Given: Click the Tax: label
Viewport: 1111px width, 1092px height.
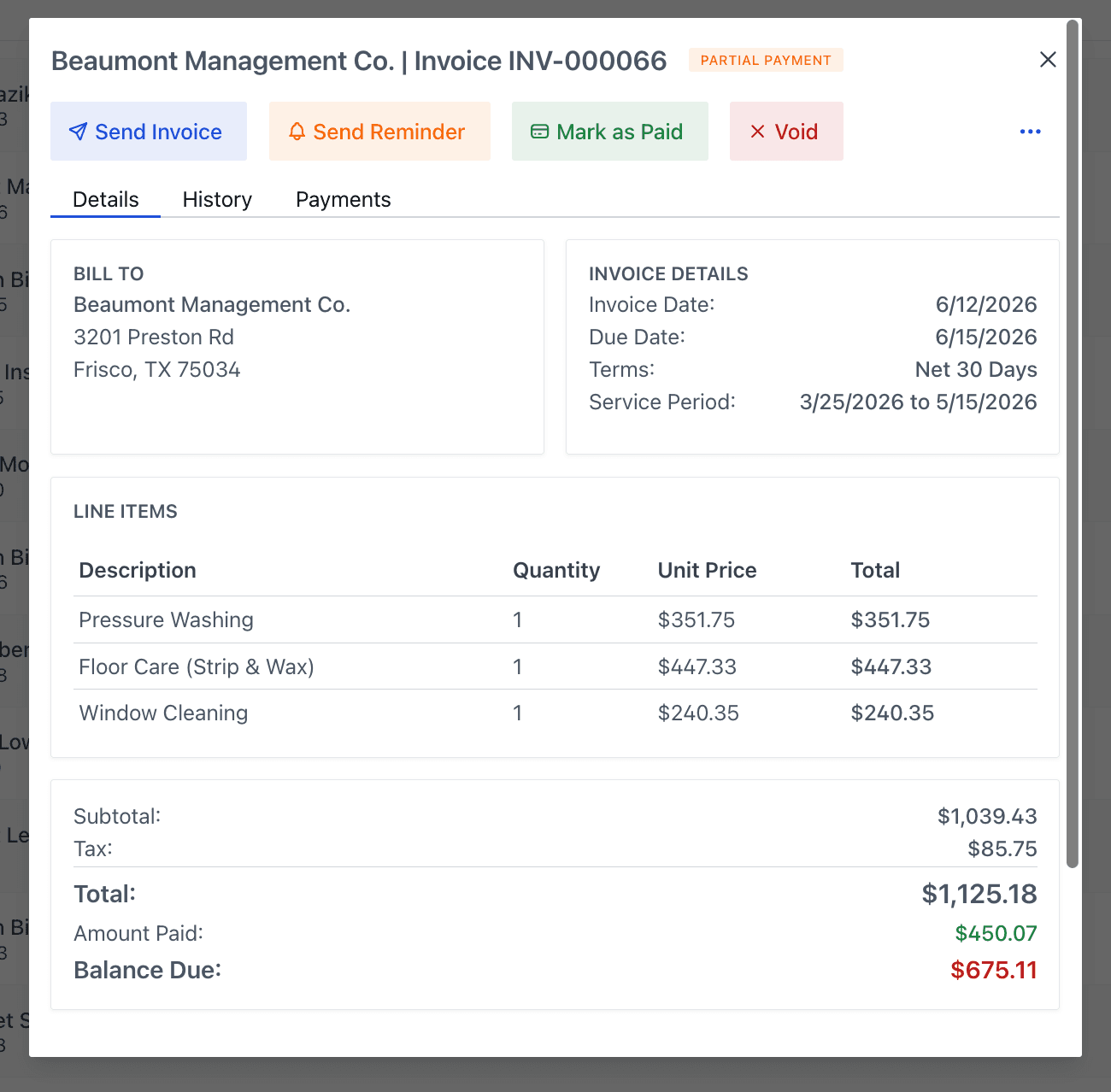Looking at the screenshot, I should click(93, 848).
